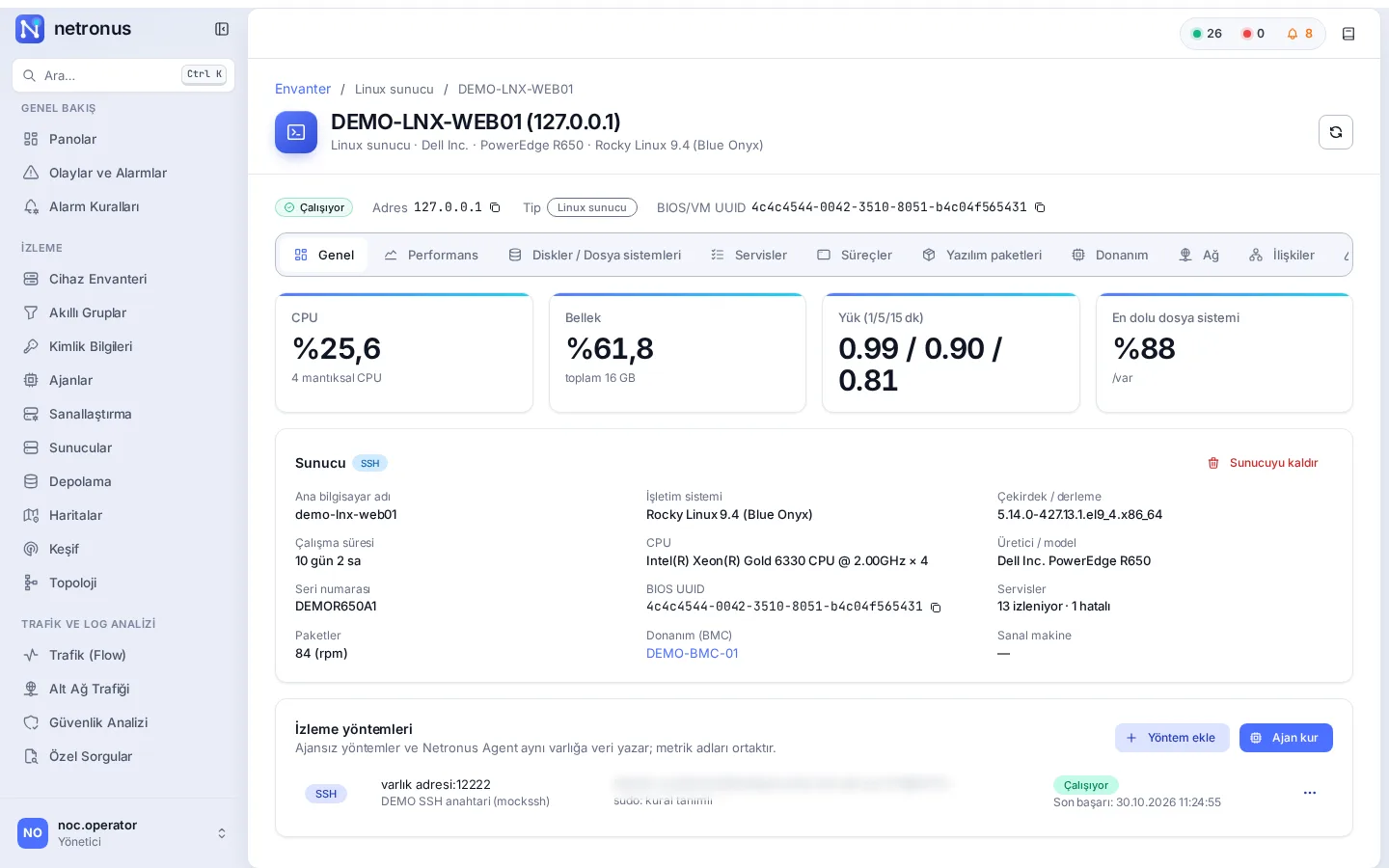Click the server terminal icon beside title

tap(296, 132)
